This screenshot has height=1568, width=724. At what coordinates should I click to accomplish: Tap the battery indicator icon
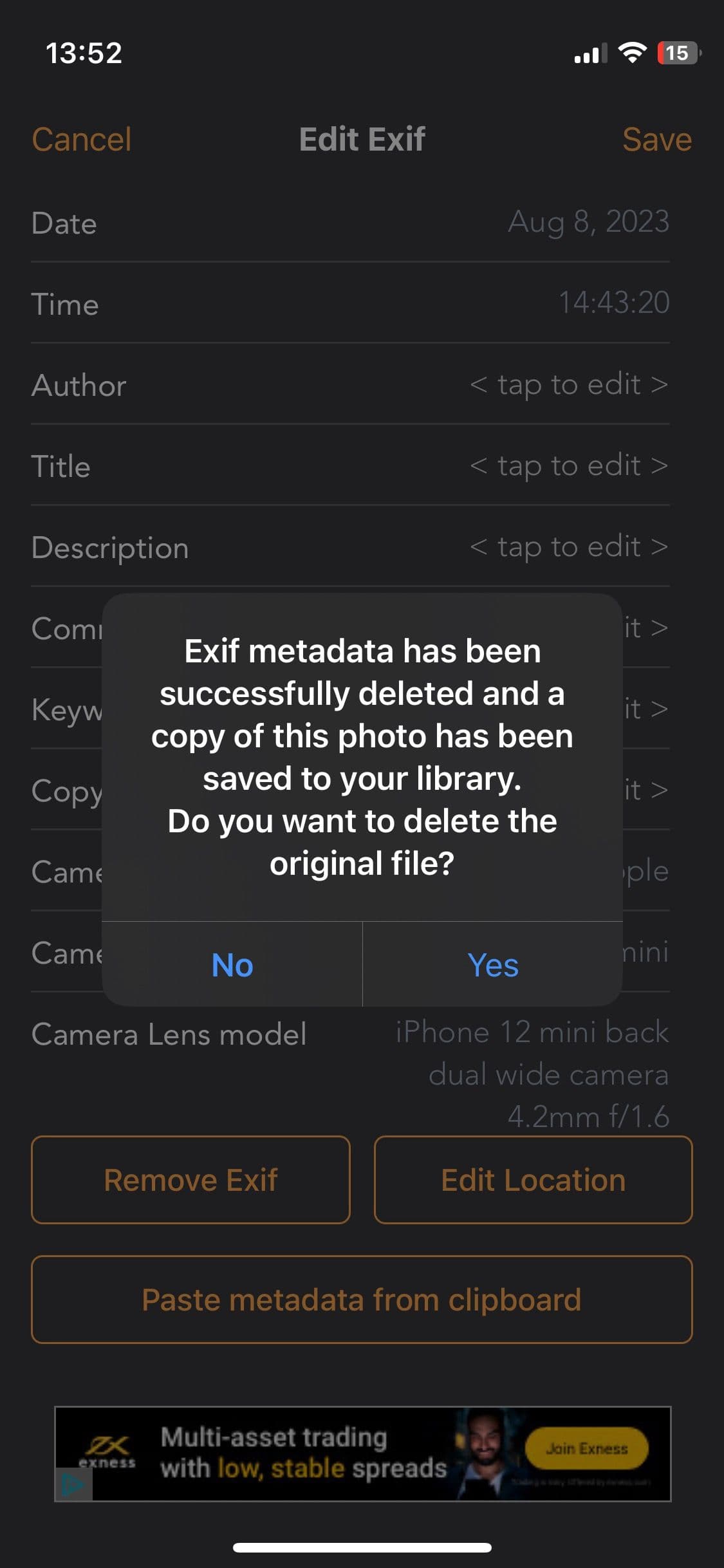pos(678,53)
